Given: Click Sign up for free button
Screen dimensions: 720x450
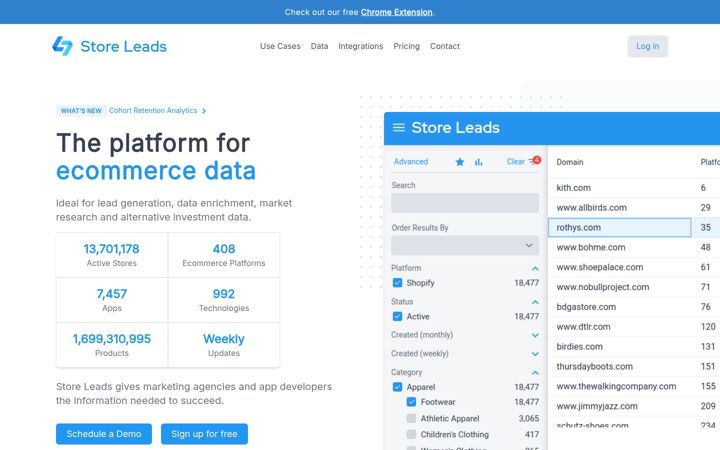Looking at the screenshot, I should coord(204,434).
